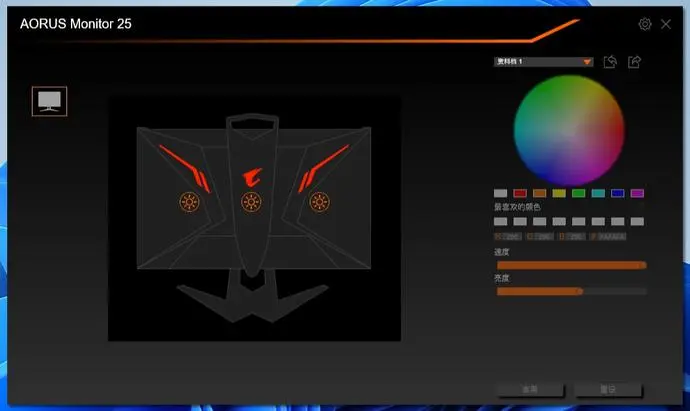This screenshot has height=411, width=690.
Task: Click the reset (重设) button beside apply
Action: [608, 389]
